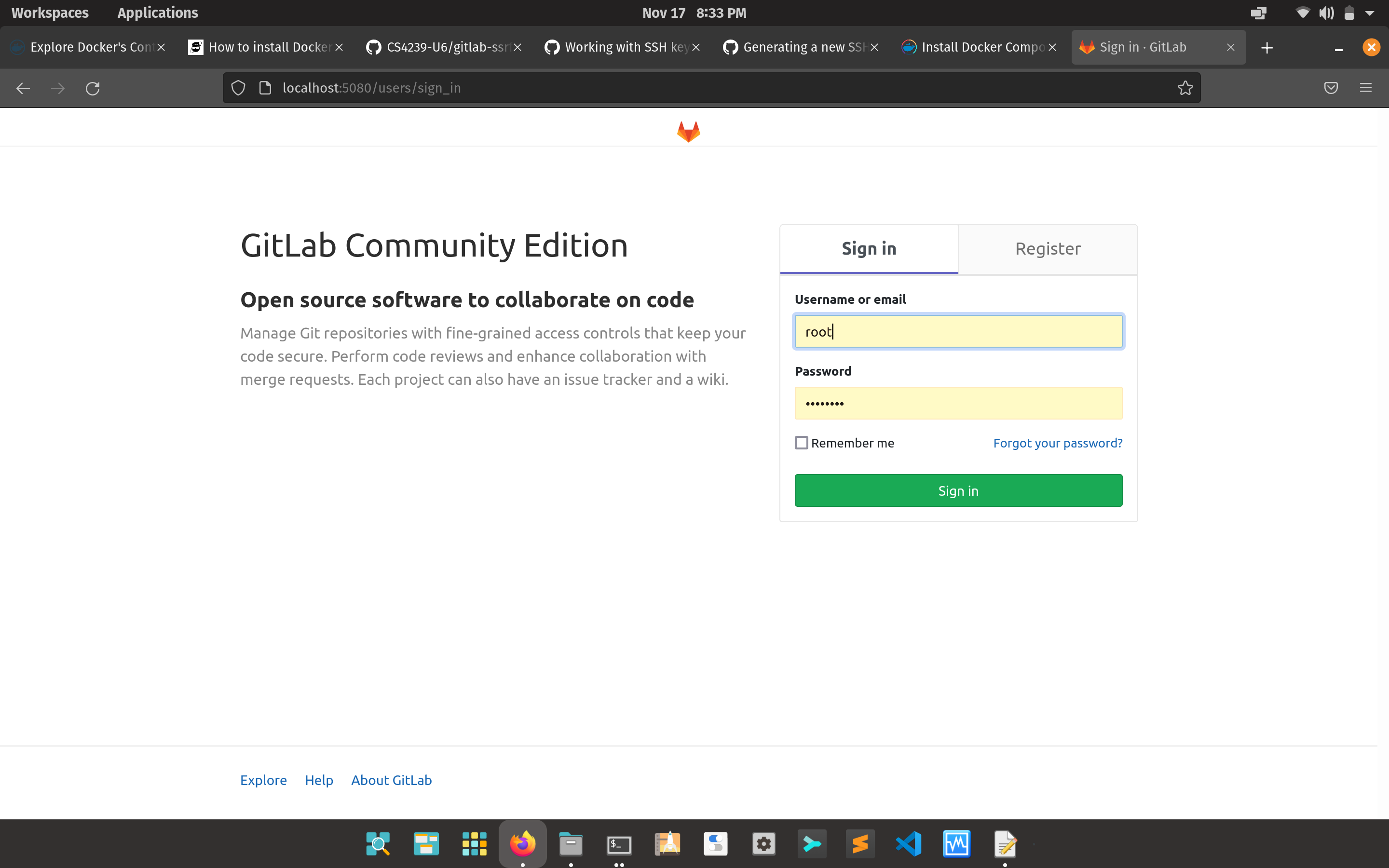Reload the page with the refresh icon
This screenshot has height=868, width=1389.
coord(93,88)
